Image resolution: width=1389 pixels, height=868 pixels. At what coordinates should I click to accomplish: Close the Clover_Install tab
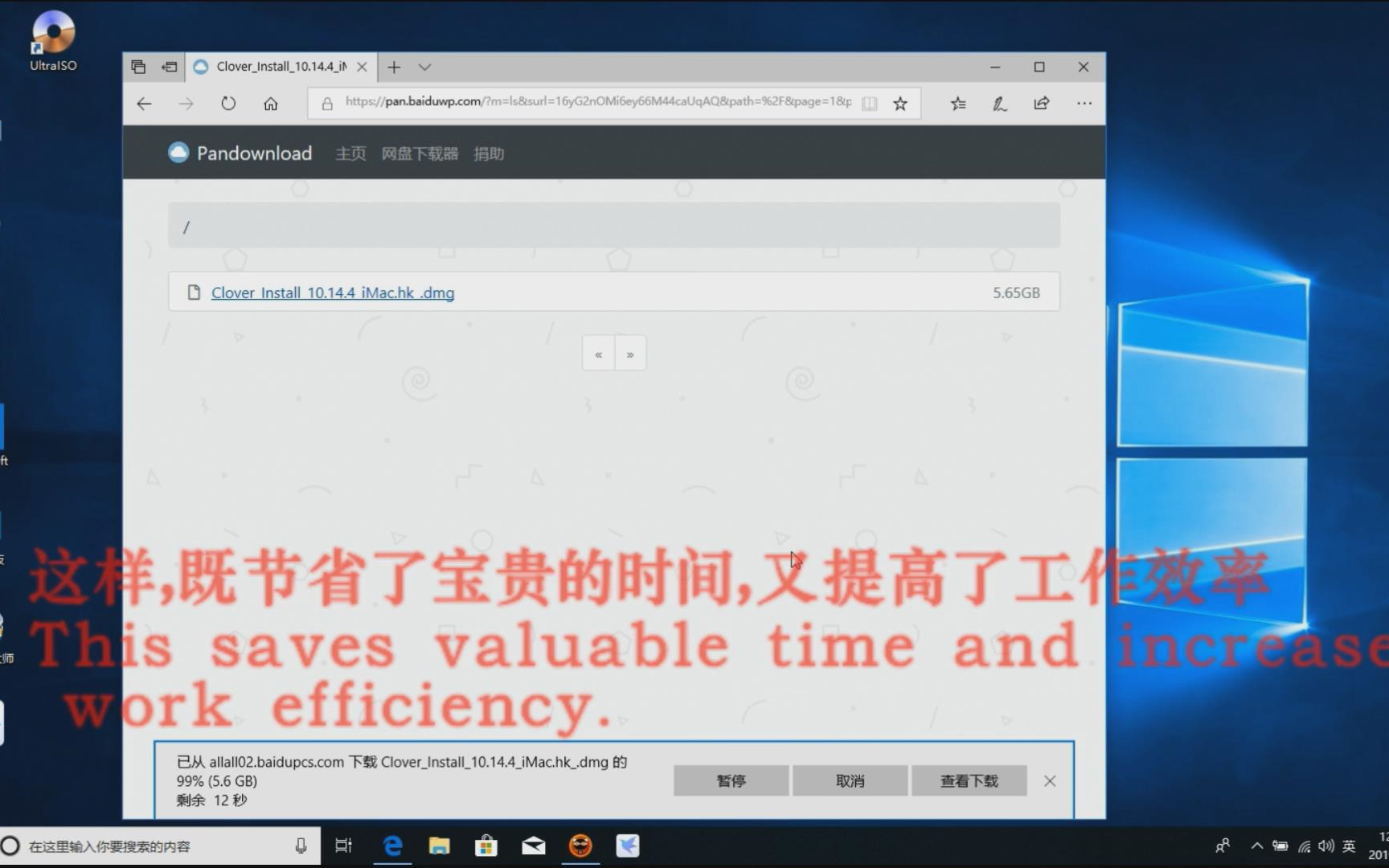[362, 67]
